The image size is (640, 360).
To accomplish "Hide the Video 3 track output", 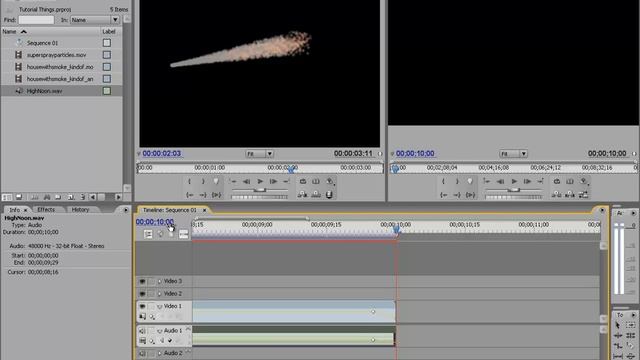I will (142, 281).
